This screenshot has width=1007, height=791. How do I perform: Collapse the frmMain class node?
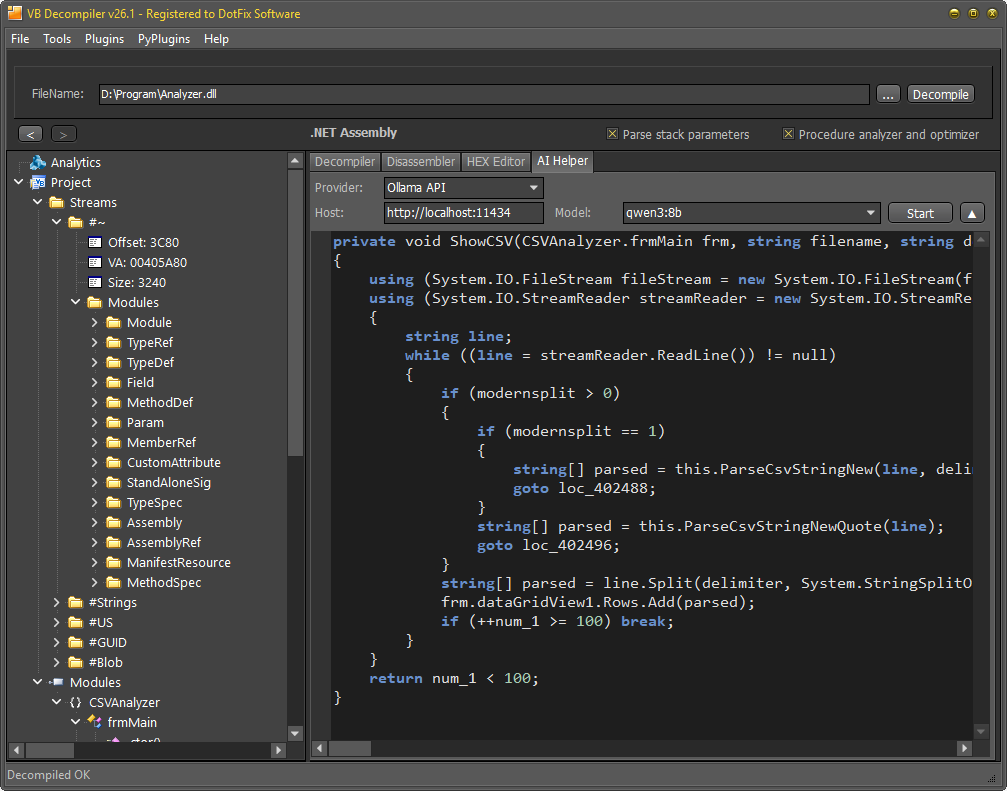(75, 722)
